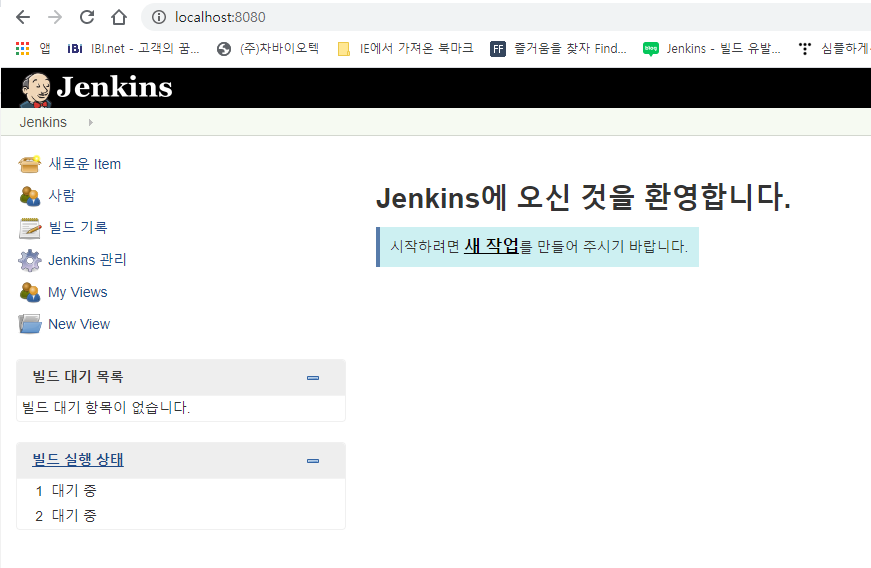Click the Jenkins butler logo

(x=36, y=89)
